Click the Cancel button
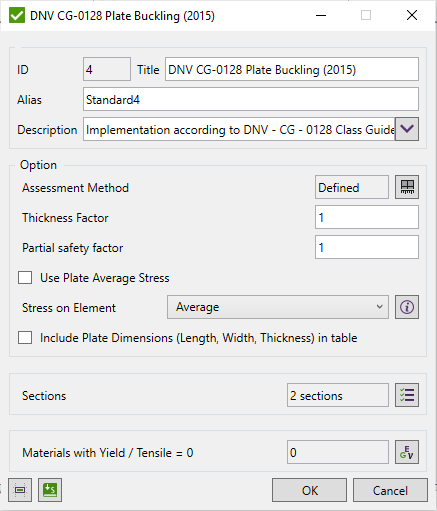437x511 pixels. click(390, 490)
